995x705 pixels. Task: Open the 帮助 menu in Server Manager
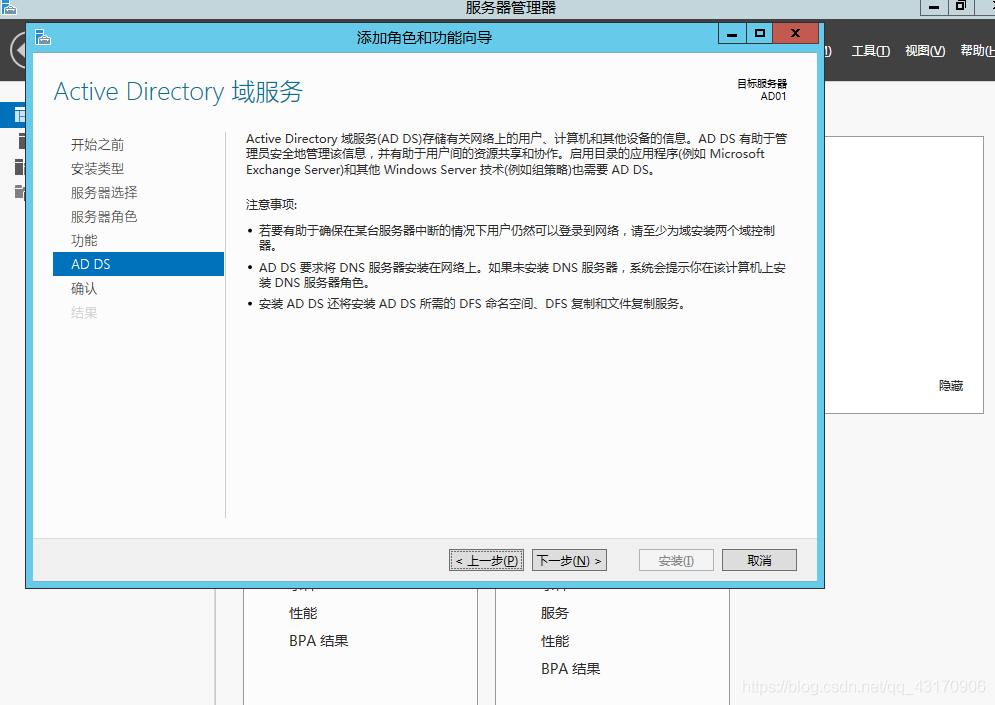pos(977,51)
